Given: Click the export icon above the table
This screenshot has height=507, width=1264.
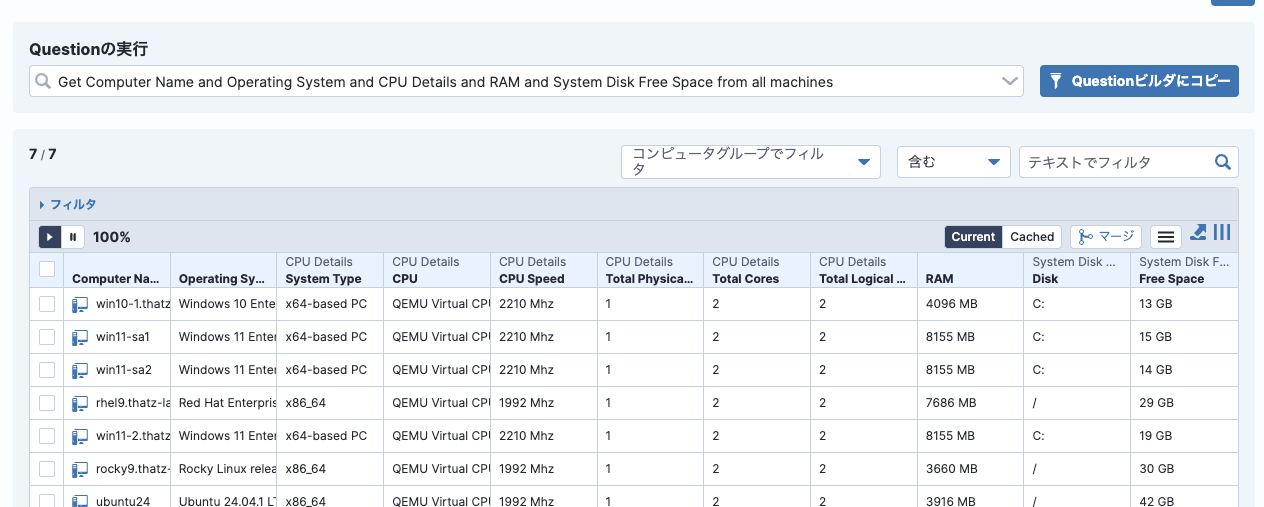Looking at the screenshot, I should click(1199, 233).
